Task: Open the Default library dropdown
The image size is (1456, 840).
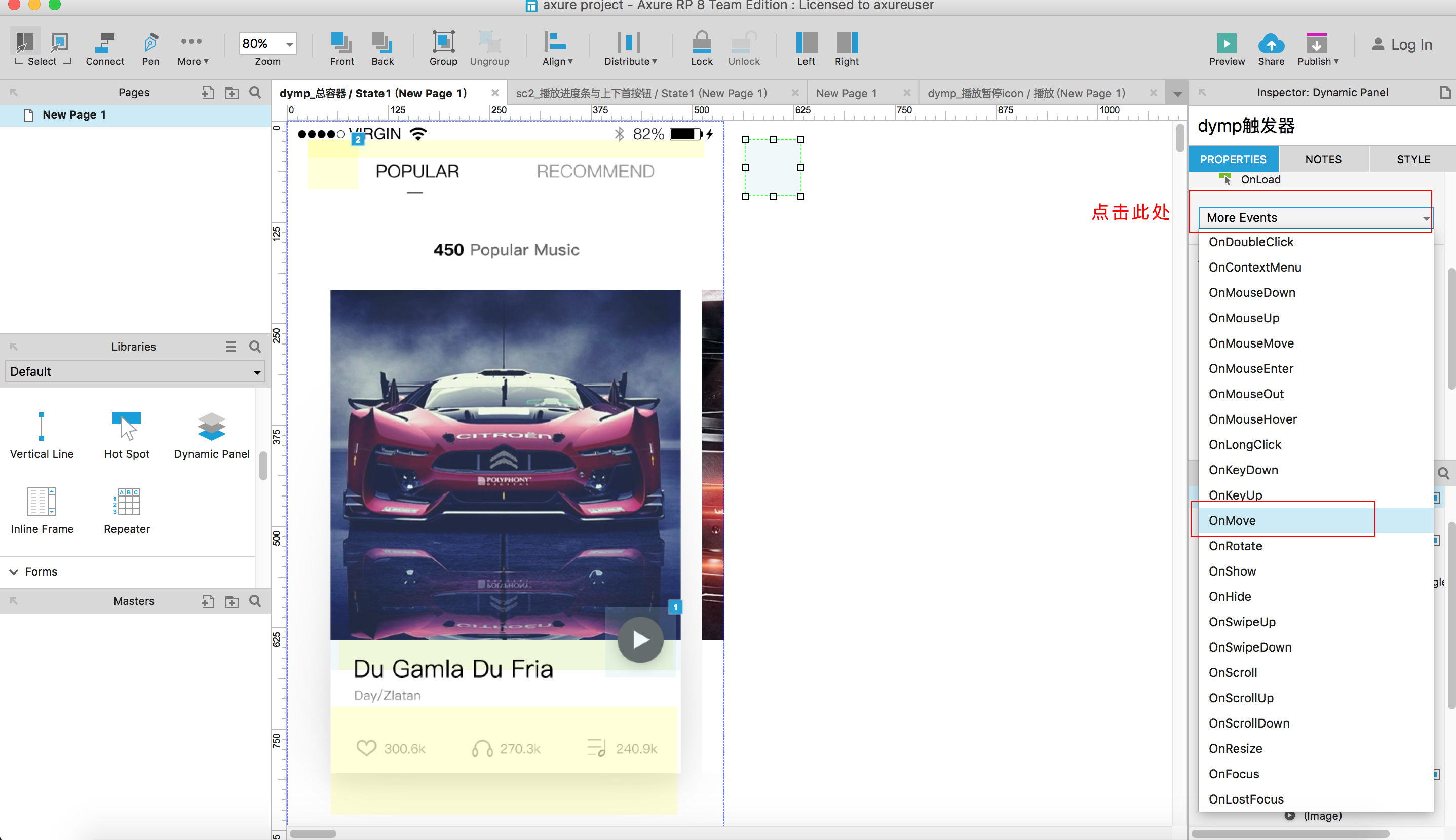Action: point(135,371)
